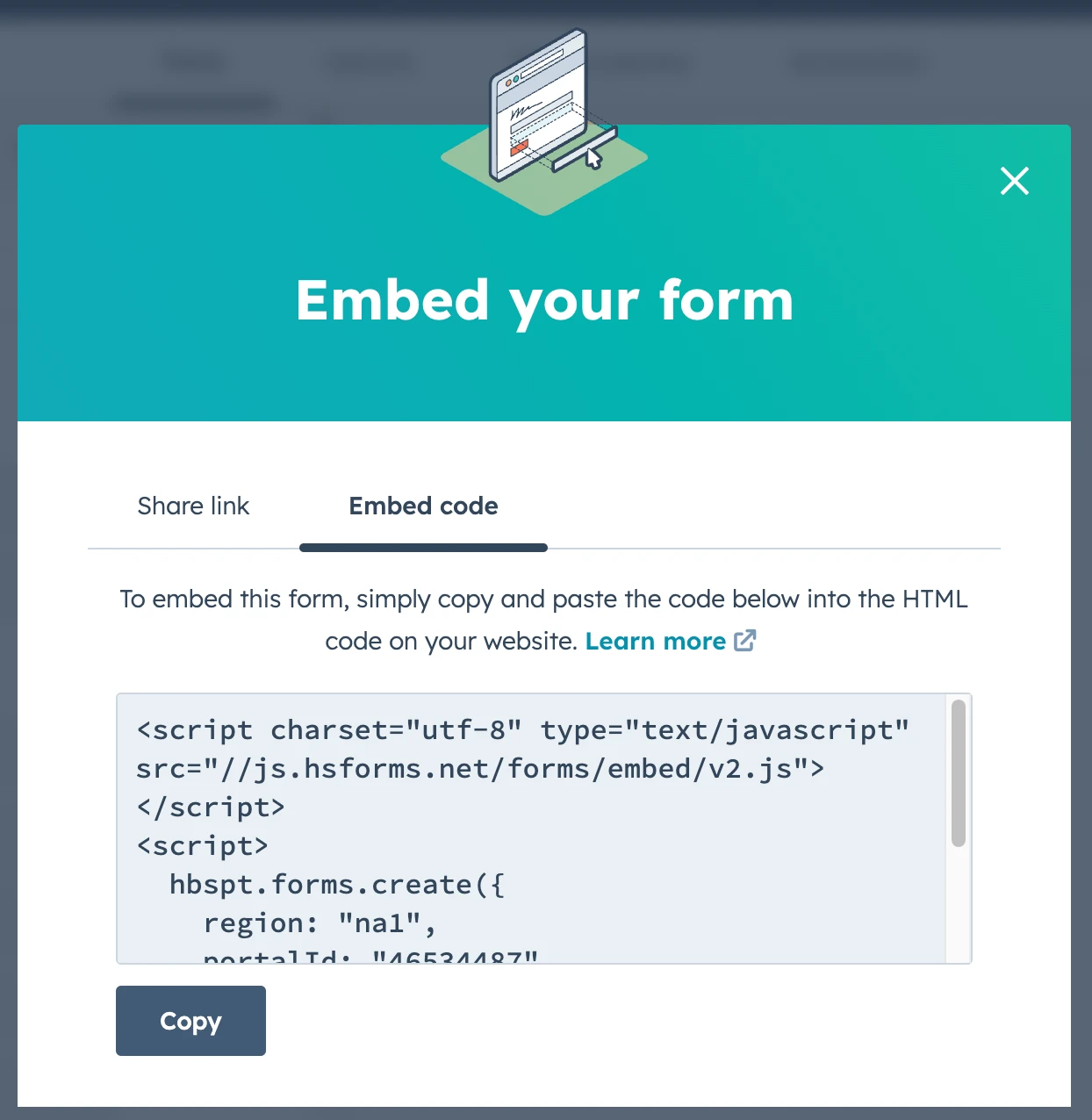Viewport: 1092px width, 1120px height.
Task: Click the red dot in the illustration's browser toolbar
Action: click(508, 83)
